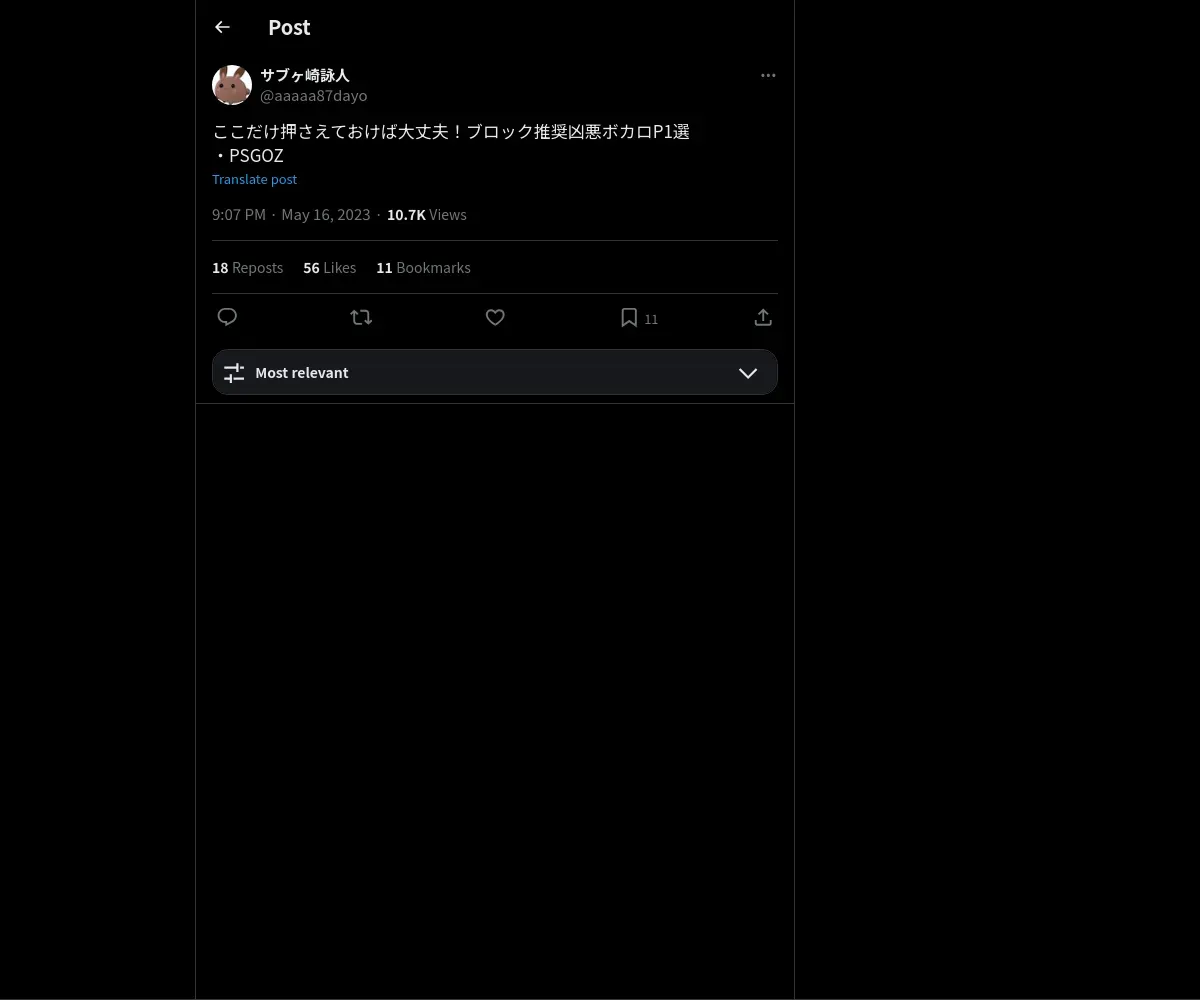View the 56 Likes list

330,267
